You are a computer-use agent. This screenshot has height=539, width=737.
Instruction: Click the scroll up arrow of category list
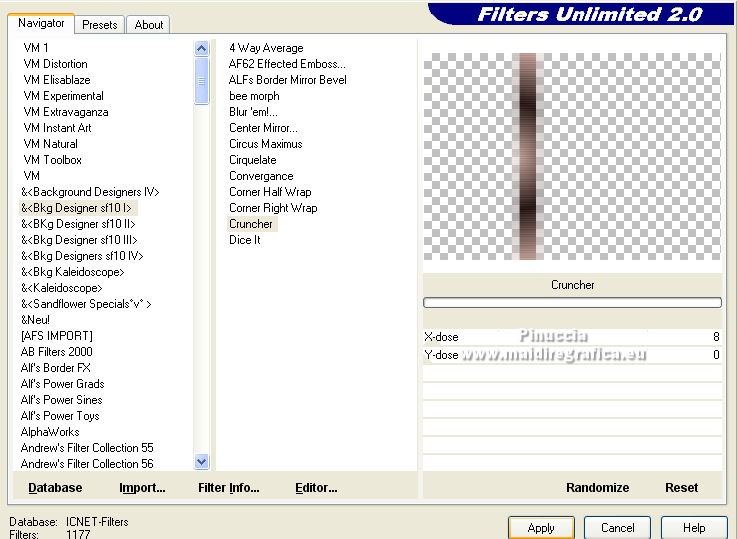(202, 48)
